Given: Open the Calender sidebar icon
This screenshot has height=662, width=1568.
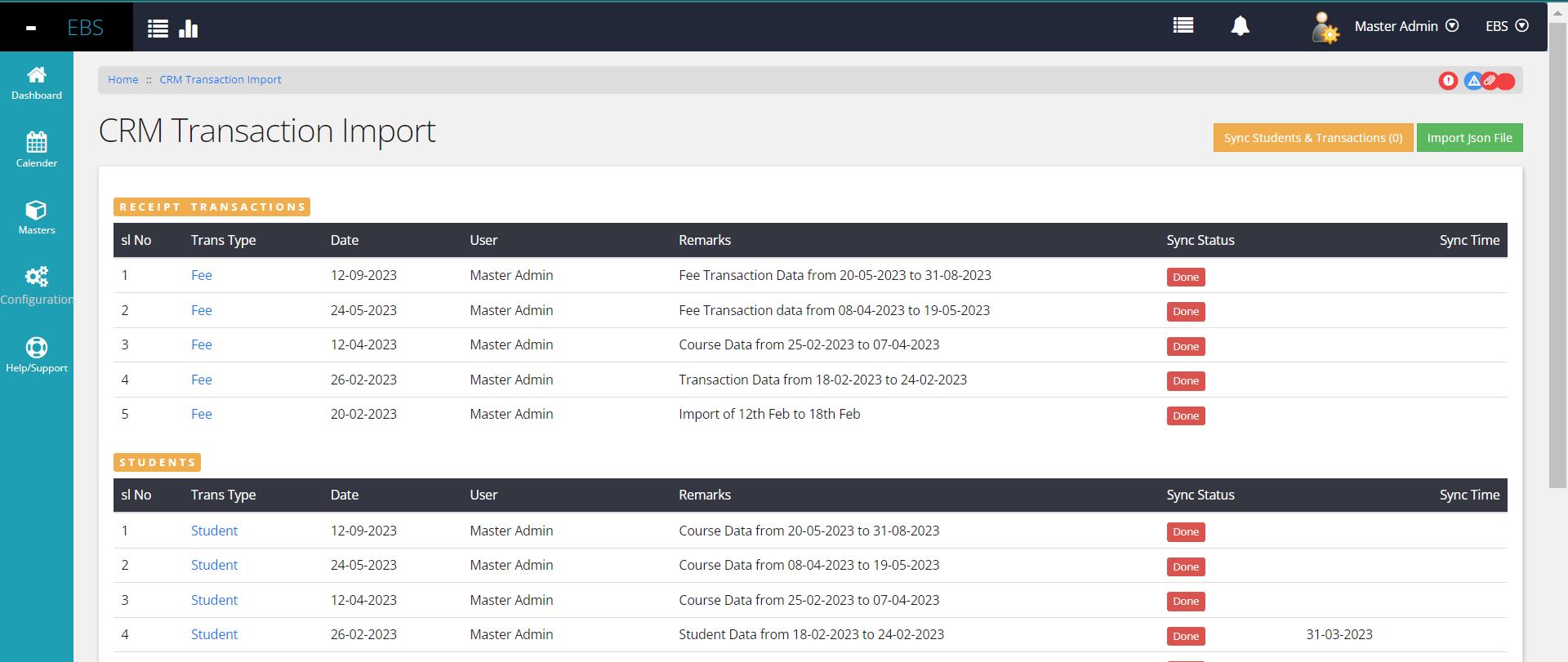Looking at the screenshot, I should tap(37, 150).
